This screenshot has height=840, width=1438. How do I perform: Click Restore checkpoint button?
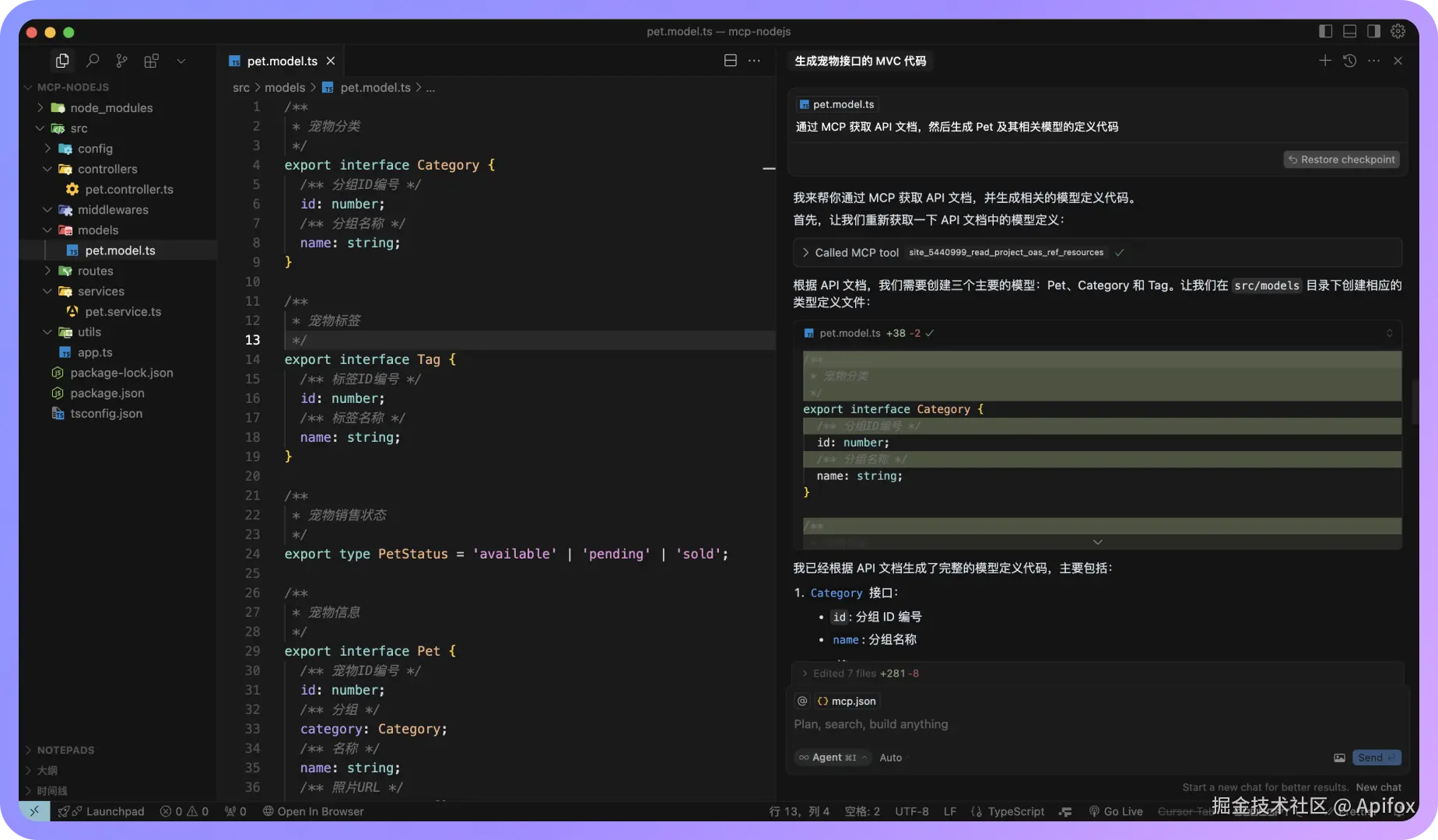coord(1342,159)
